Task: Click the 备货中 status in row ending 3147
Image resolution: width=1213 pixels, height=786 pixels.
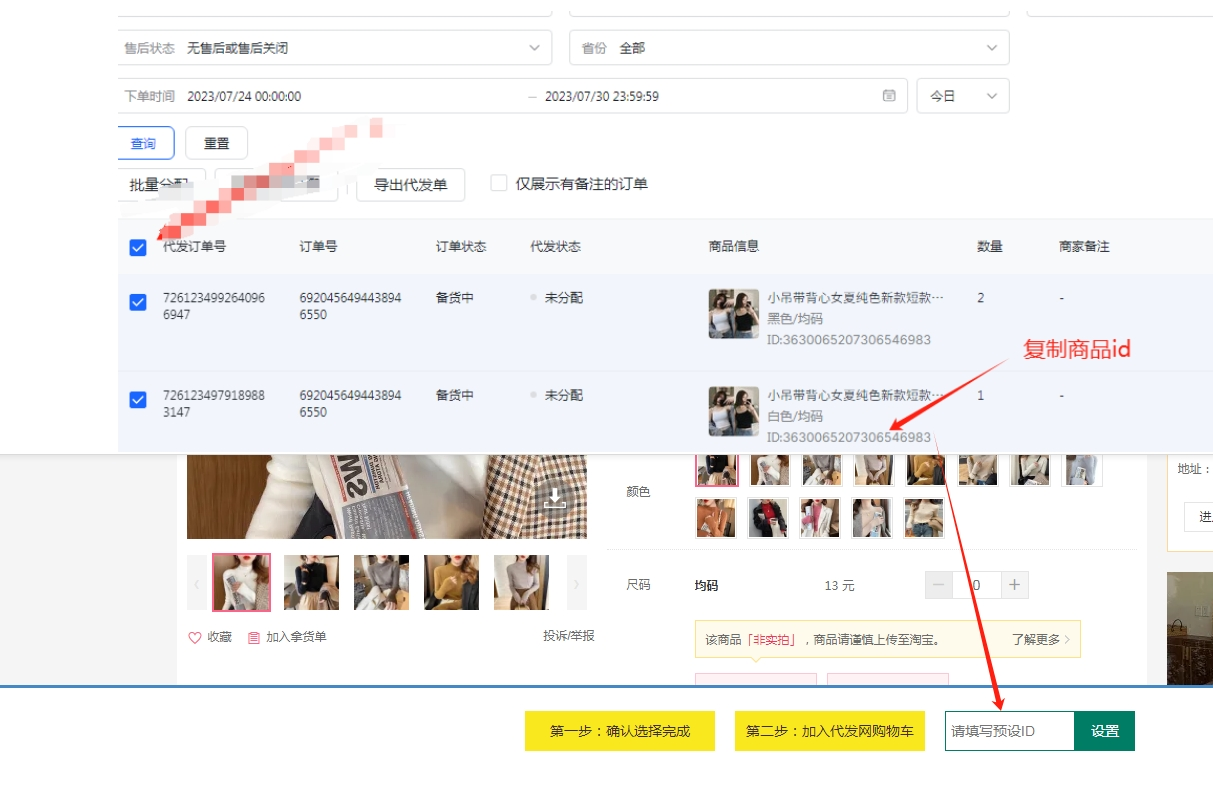Action: pos(455,395)
